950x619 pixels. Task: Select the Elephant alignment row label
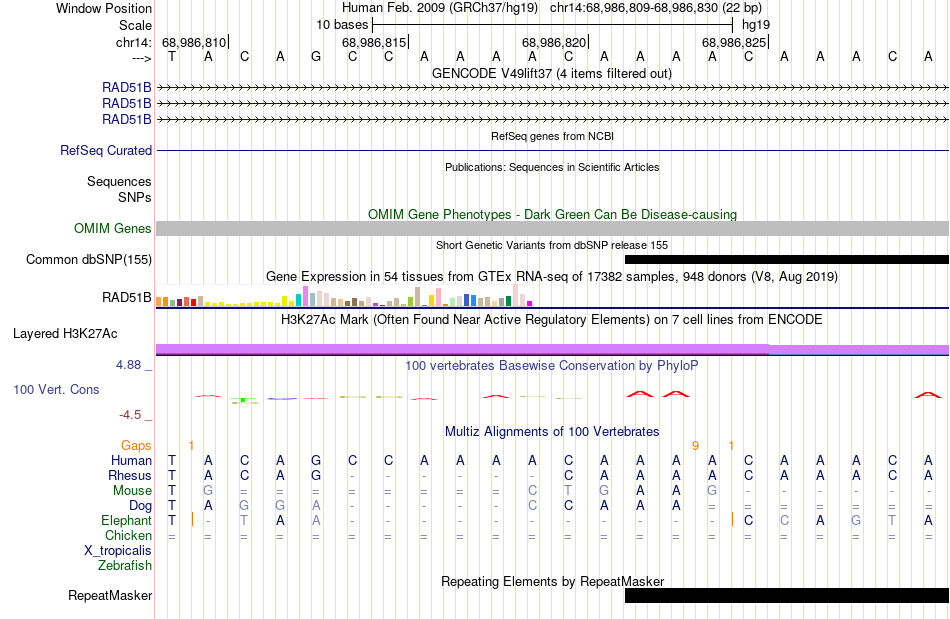click(126, 521)
